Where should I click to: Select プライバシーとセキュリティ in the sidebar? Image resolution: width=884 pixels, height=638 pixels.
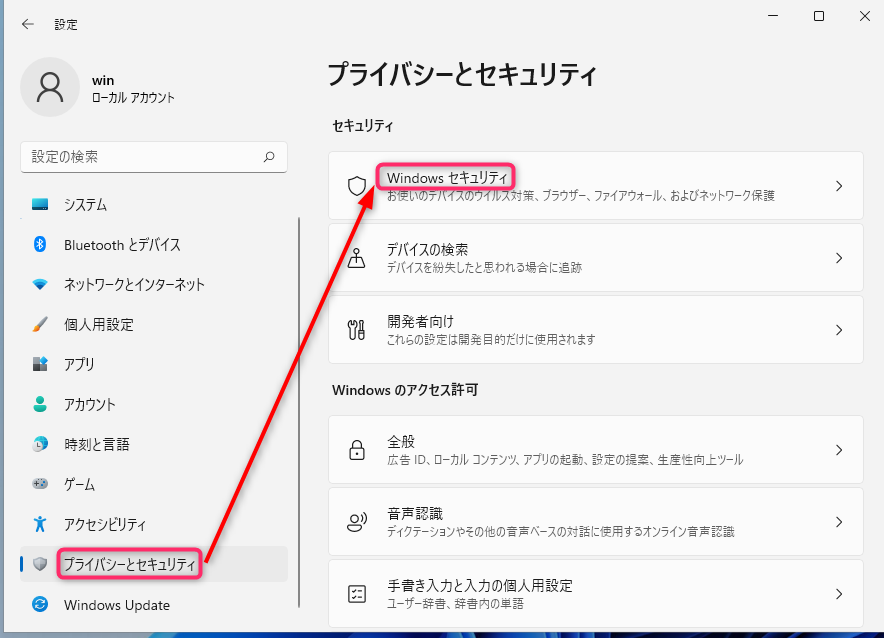[x=154, y=564]
